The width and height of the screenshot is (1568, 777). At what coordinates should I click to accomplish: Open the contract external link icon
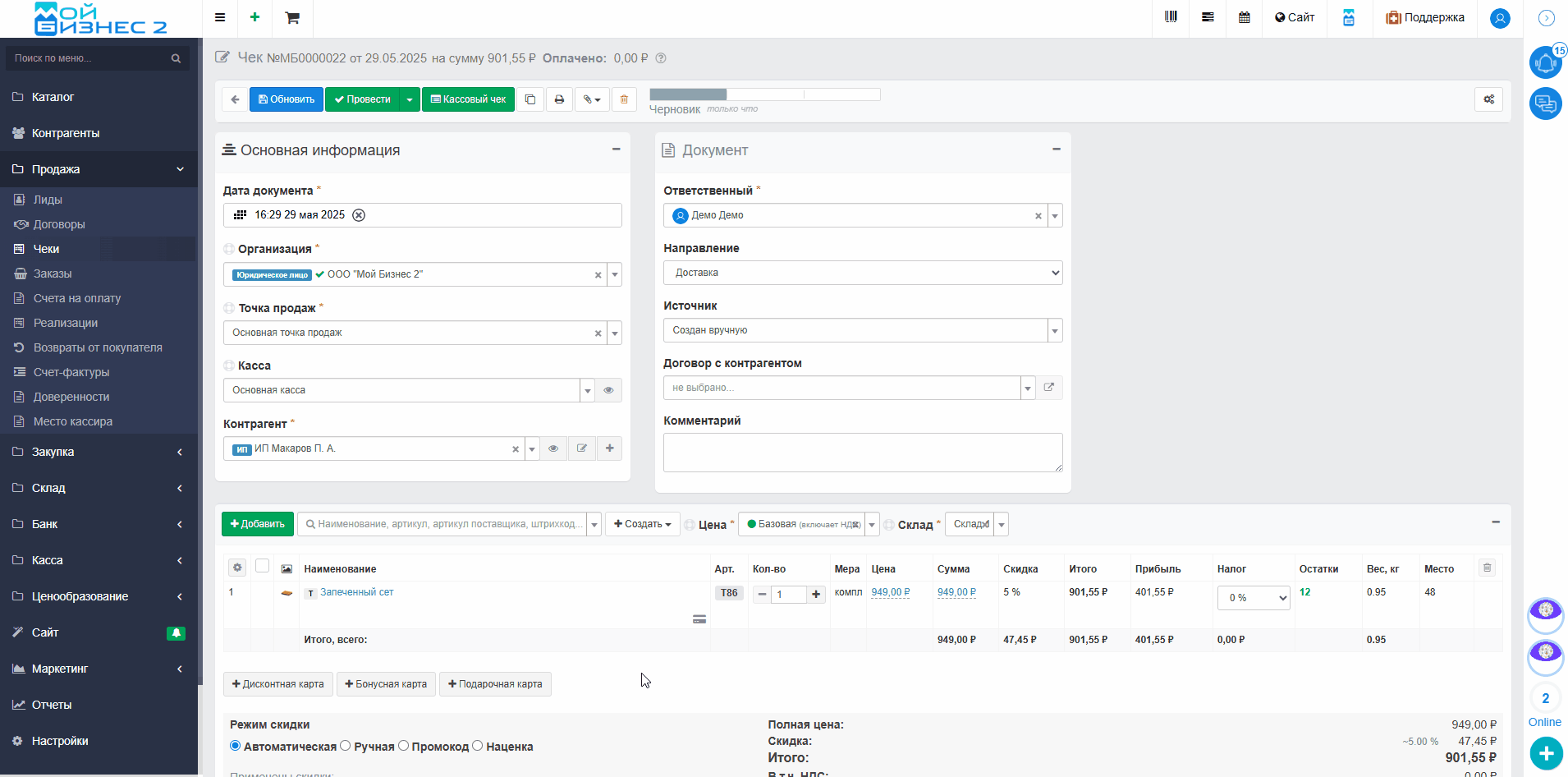click(1049, 388)
